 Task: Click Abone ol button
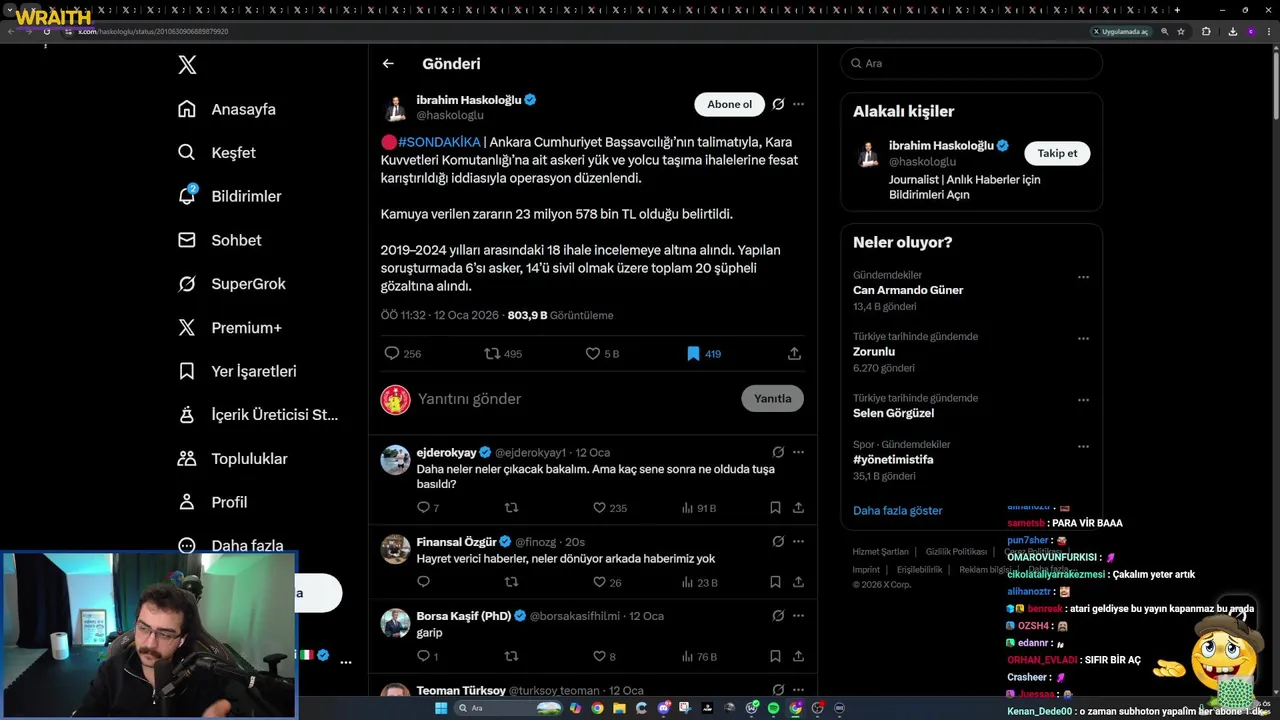click(729, 104)
